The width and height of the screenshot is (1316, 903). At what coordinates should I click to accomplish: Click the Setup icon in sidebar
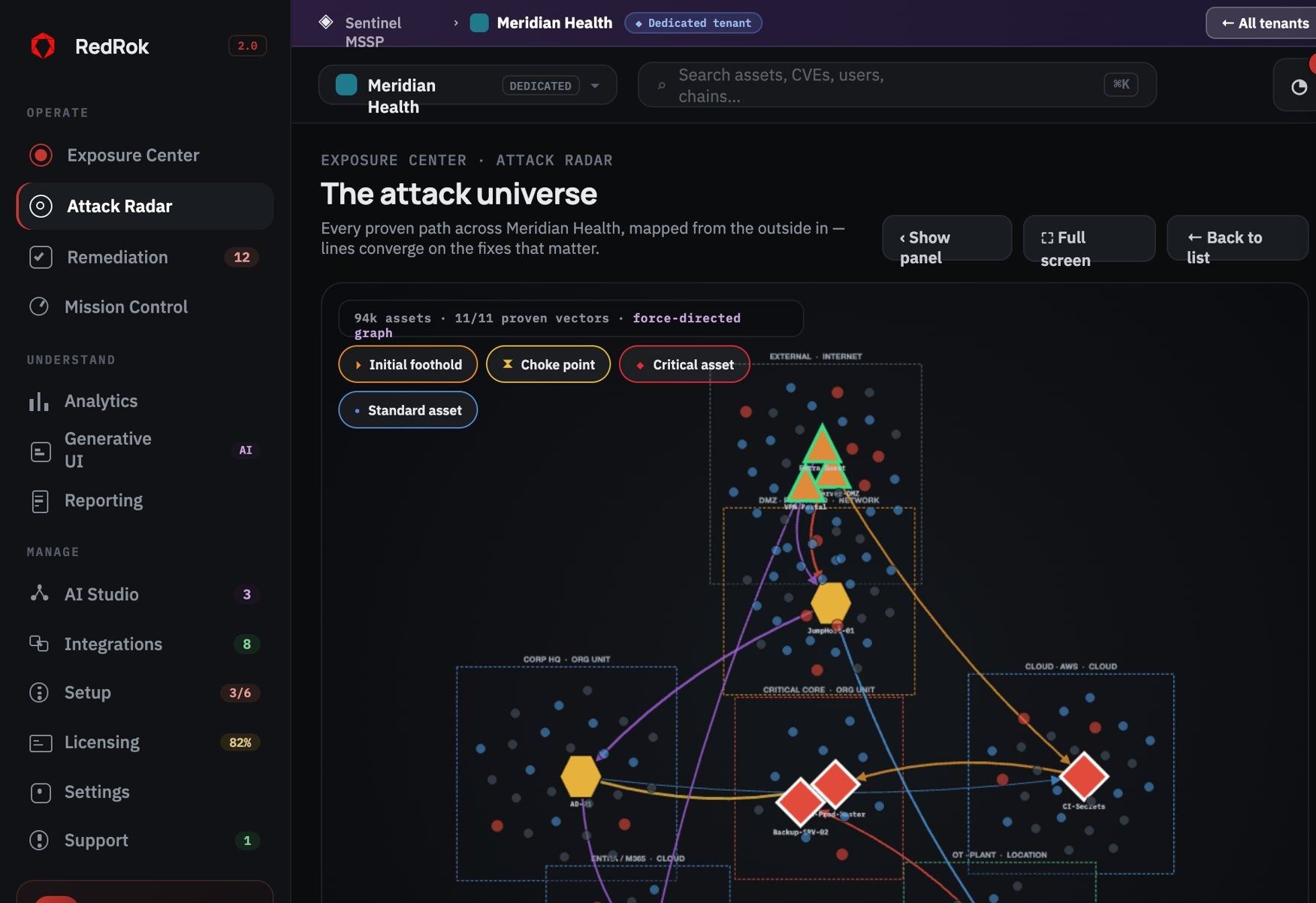click(39, 693)
